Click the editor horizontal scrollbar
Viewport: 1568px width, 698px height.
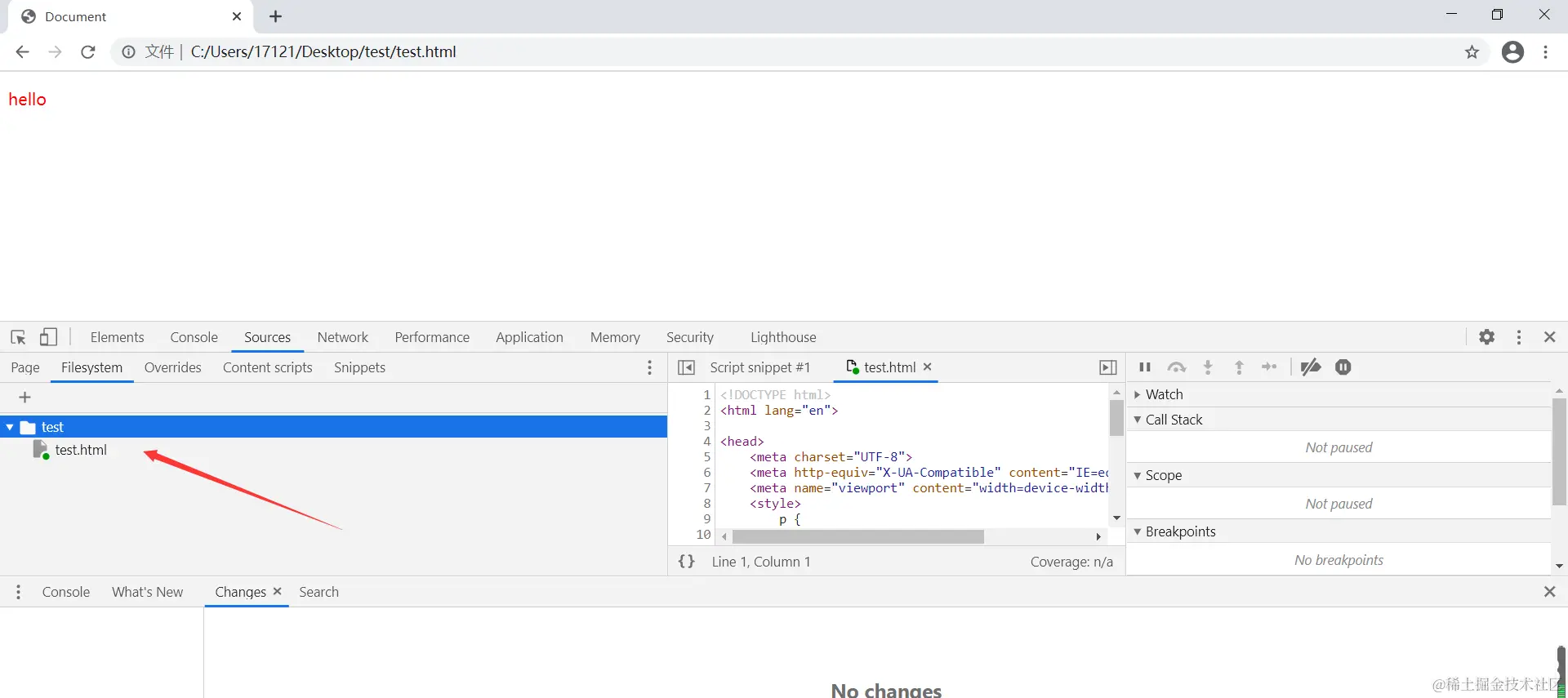point(857,537)
